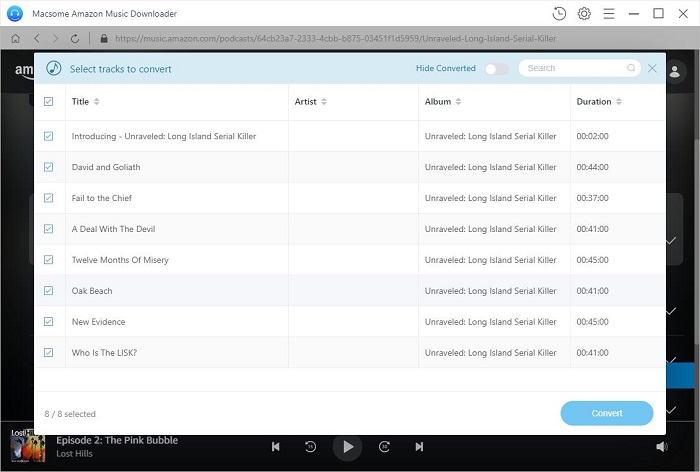
Task: Click Episode 2: The Pink Bubble title
Action: (x=117, y=440)
